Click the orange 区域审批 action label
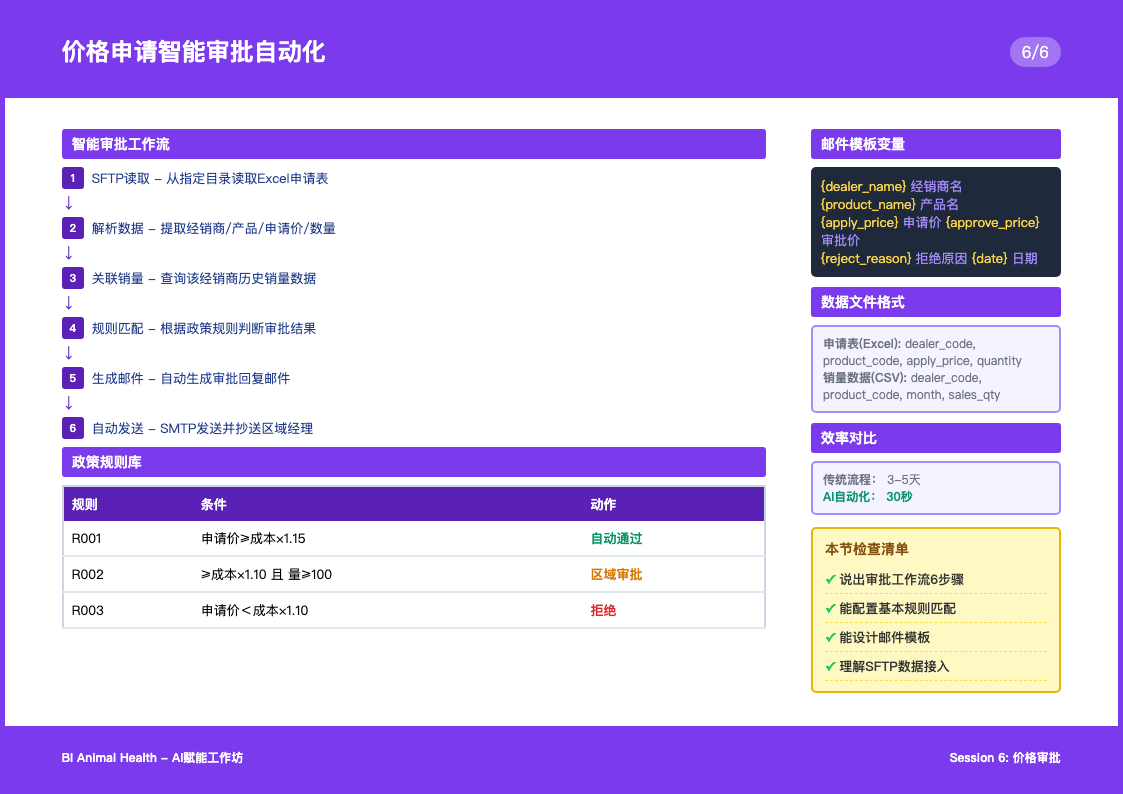1123x794 pixels. [x=616, y=574]
